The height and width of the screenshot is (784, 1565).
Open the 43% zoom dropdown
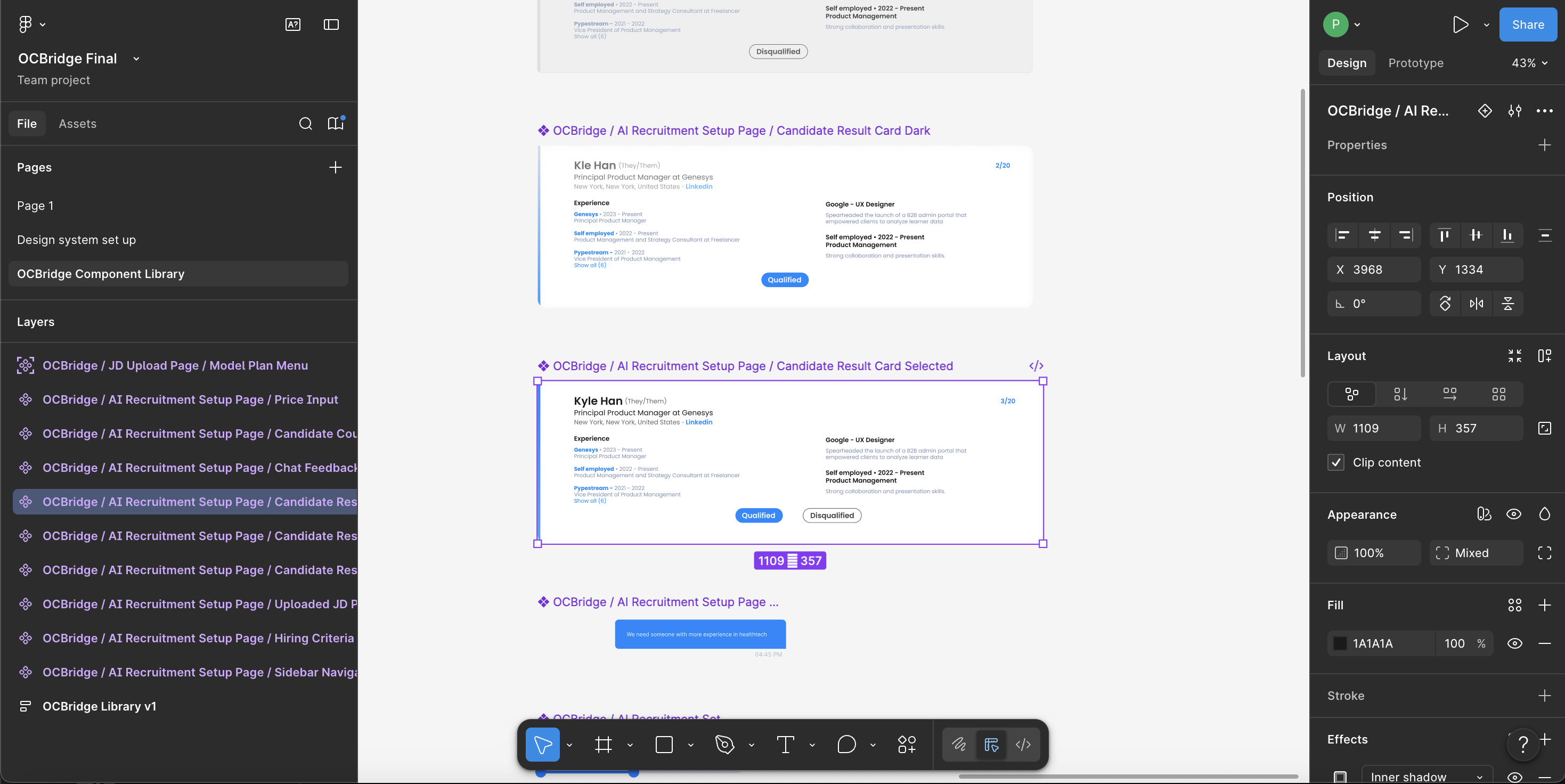[1529, 63]
